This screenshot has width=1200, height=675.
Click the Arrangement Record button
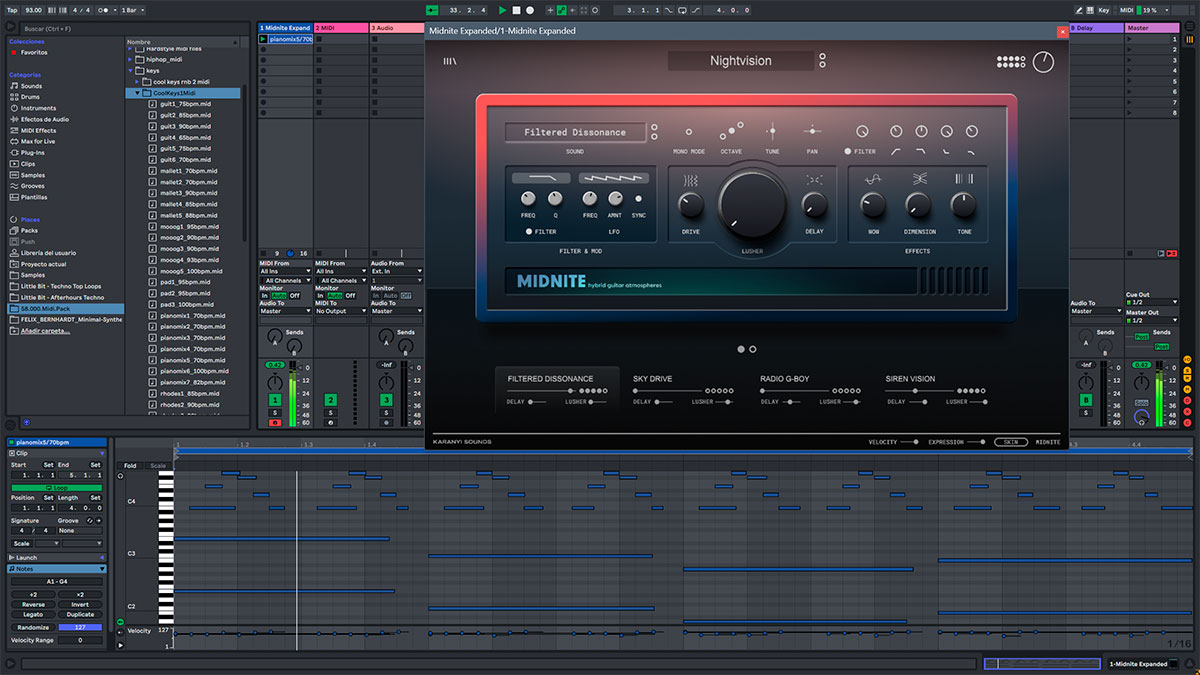(529, 10)
